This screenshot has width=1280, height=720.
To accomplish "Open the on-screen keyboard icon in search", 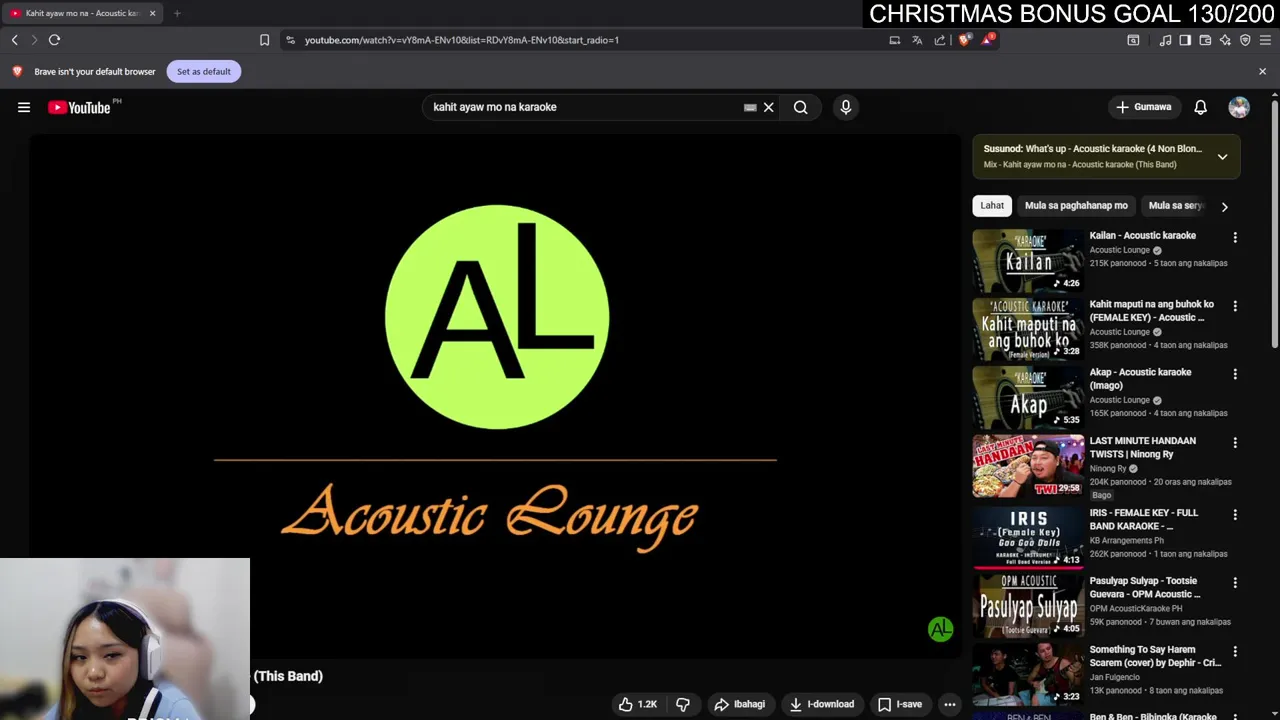I will 750,107.
